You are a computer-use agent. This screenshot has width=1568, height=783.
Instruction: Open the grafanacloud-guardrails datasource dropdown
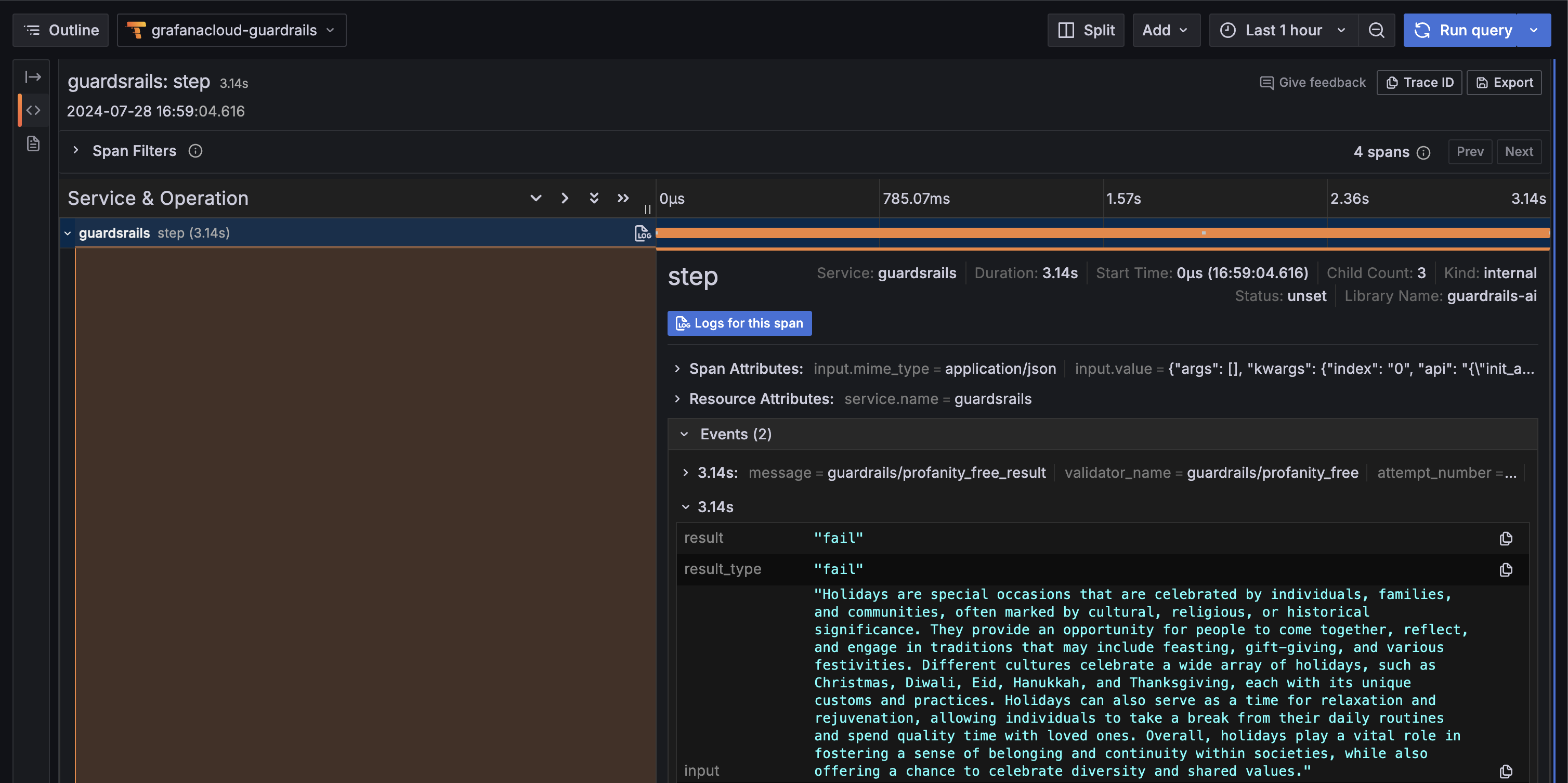click(x=232, y=31)
